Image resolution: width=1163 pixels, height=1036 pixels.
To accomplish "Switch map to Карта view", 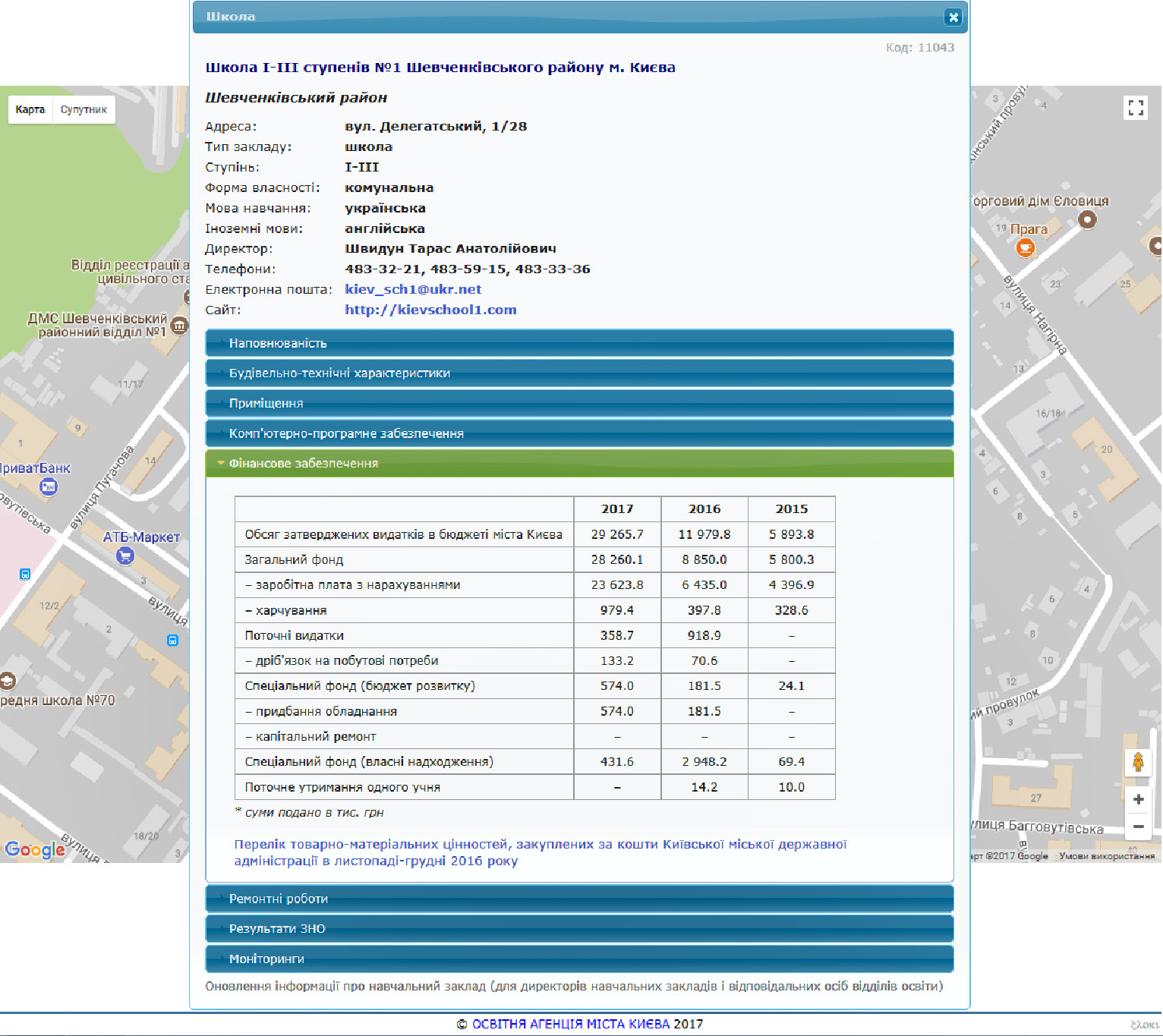I will (x=30, y=109).
